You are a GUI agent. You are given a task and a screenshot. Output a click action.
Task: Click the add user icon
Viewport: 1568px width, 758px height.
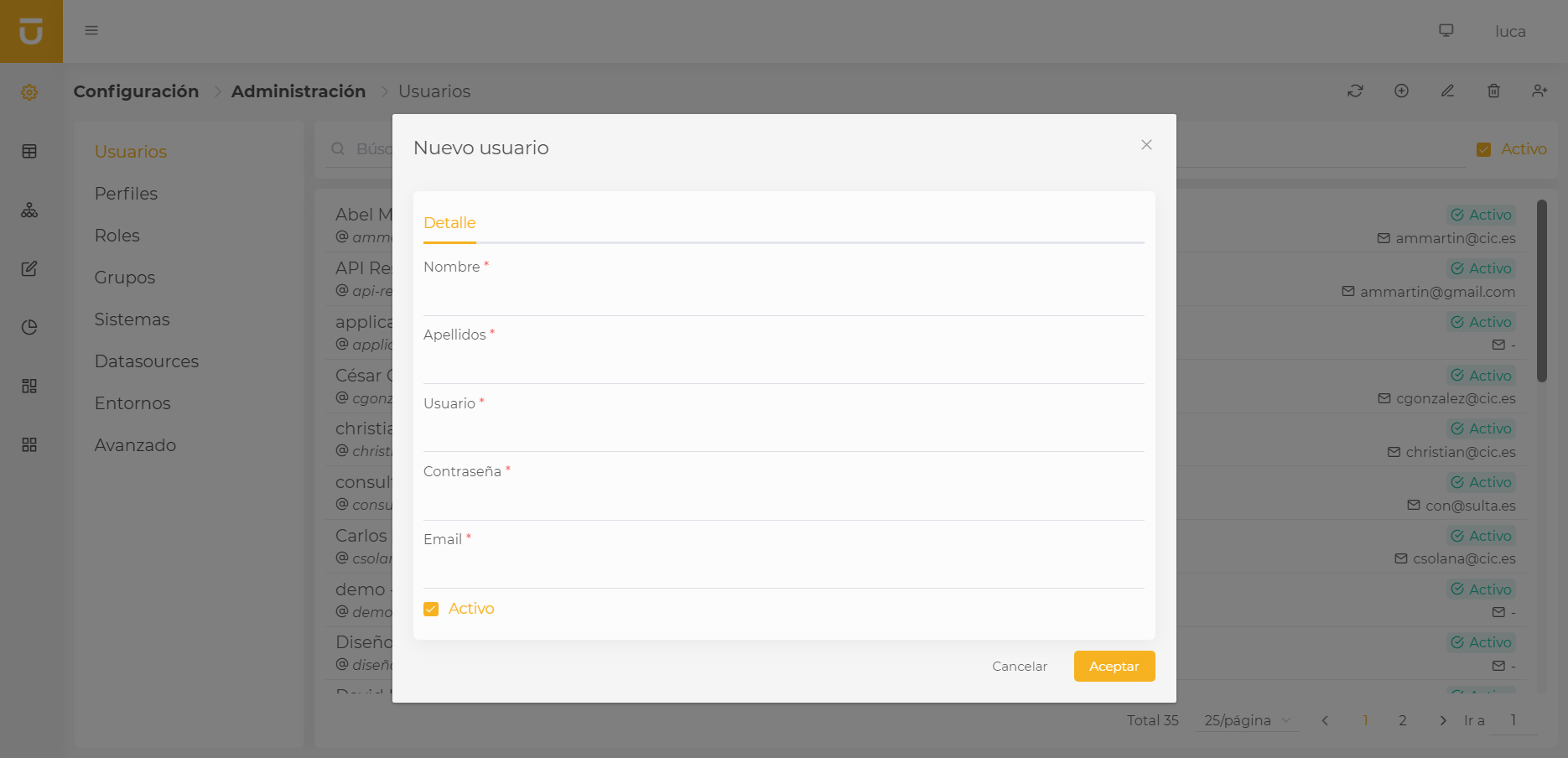pyautogui.click(x=1539, y=91)
